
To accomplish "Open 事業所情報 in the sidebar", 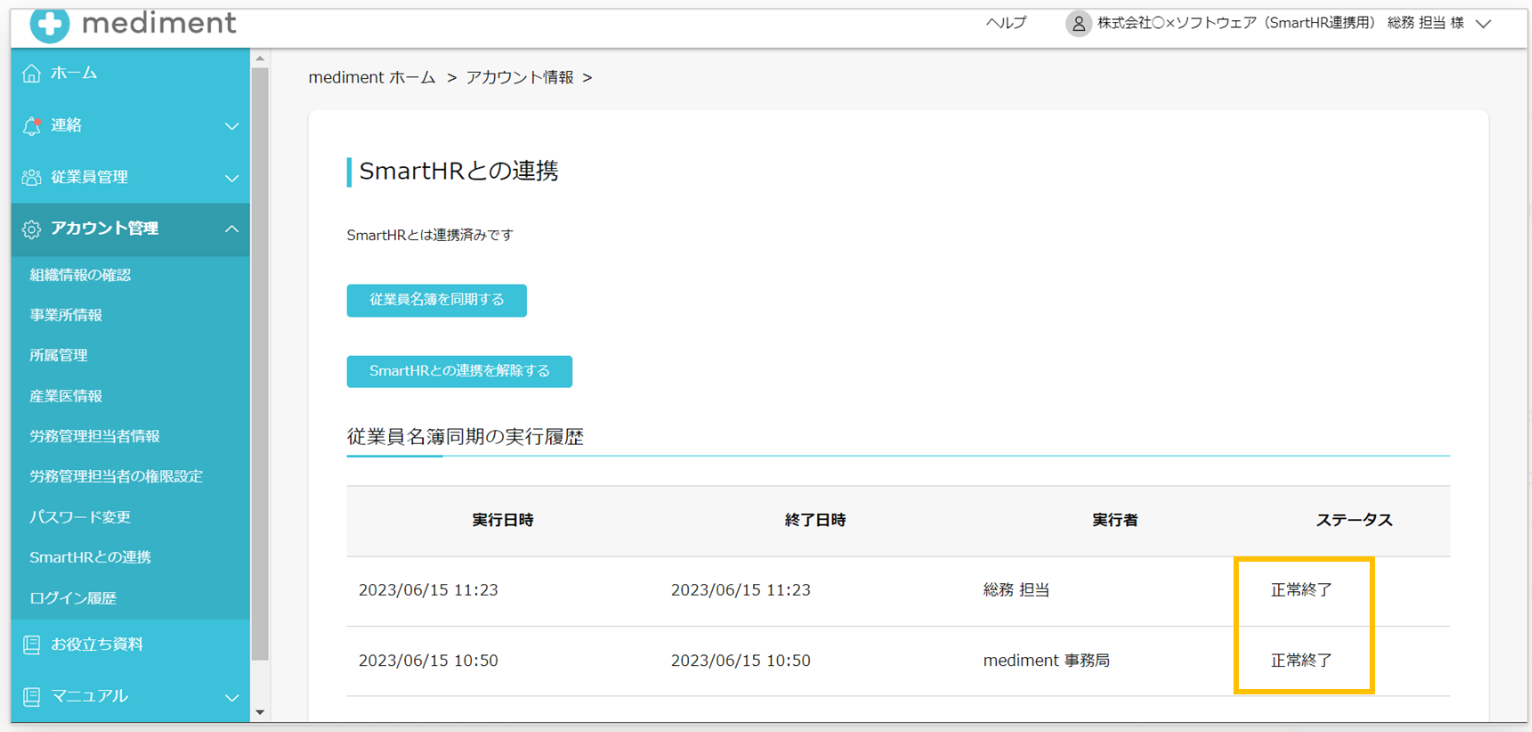I will 66,315.
